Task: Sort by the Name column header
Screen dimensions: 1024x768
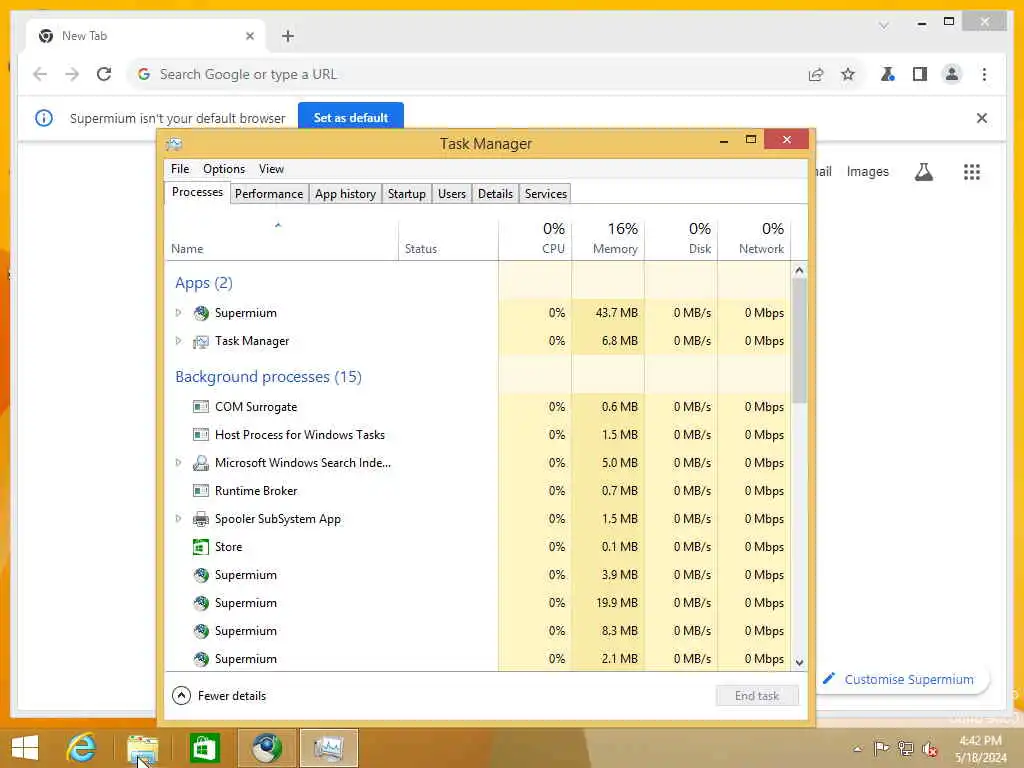Action: pos(281,240)
